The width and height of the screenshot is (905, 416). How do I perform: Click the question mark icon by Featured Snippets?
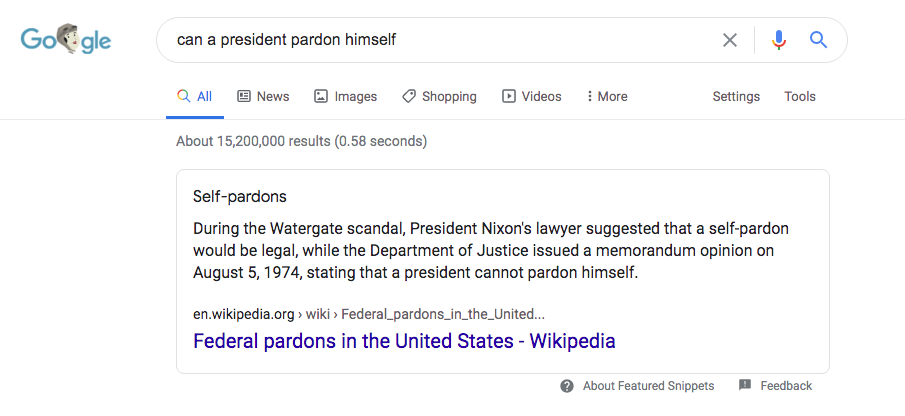[x=567, y=386]
